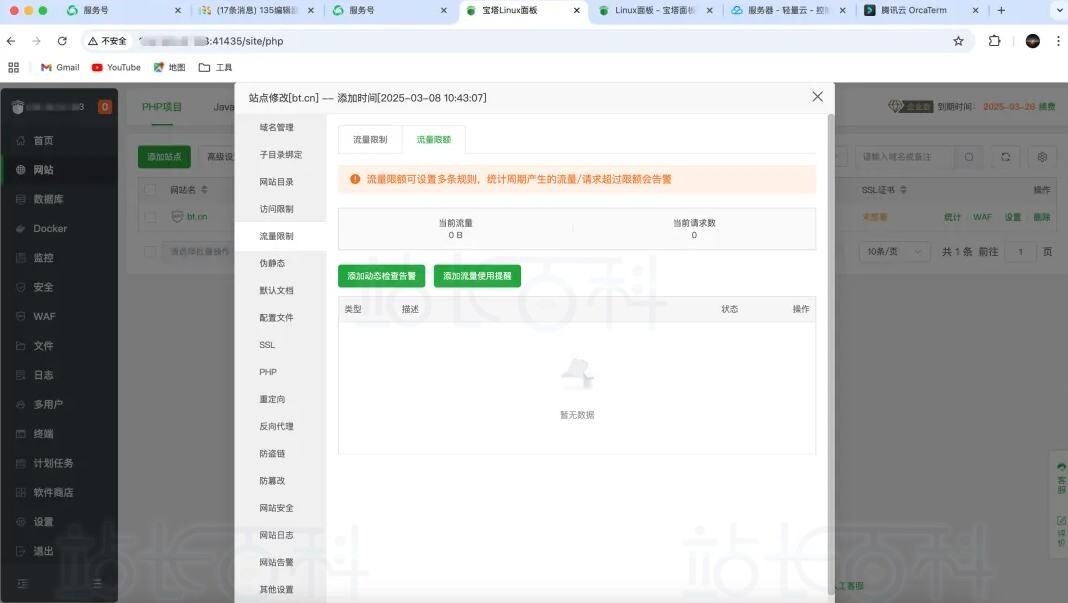Open 文件 file manager

click(44, 345)
